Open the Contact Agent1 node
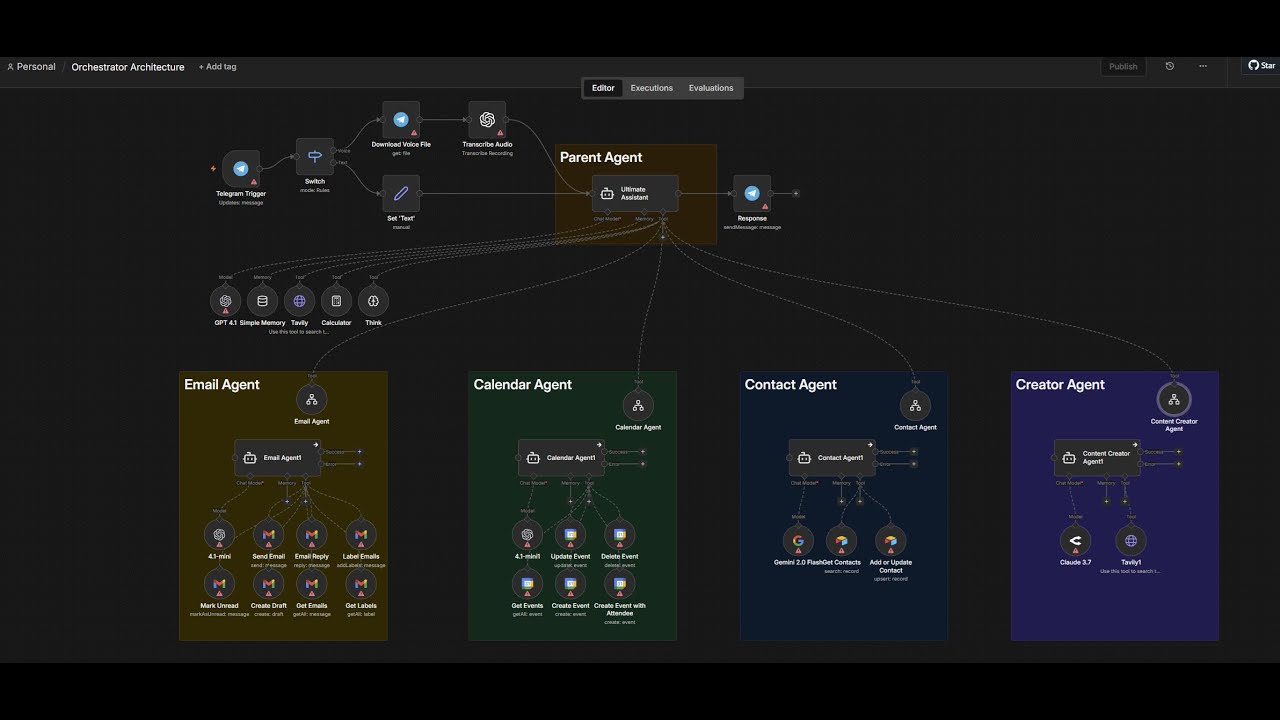This screenshot has height=720, width=1280. pyautogui.click(x=832, y=458)
